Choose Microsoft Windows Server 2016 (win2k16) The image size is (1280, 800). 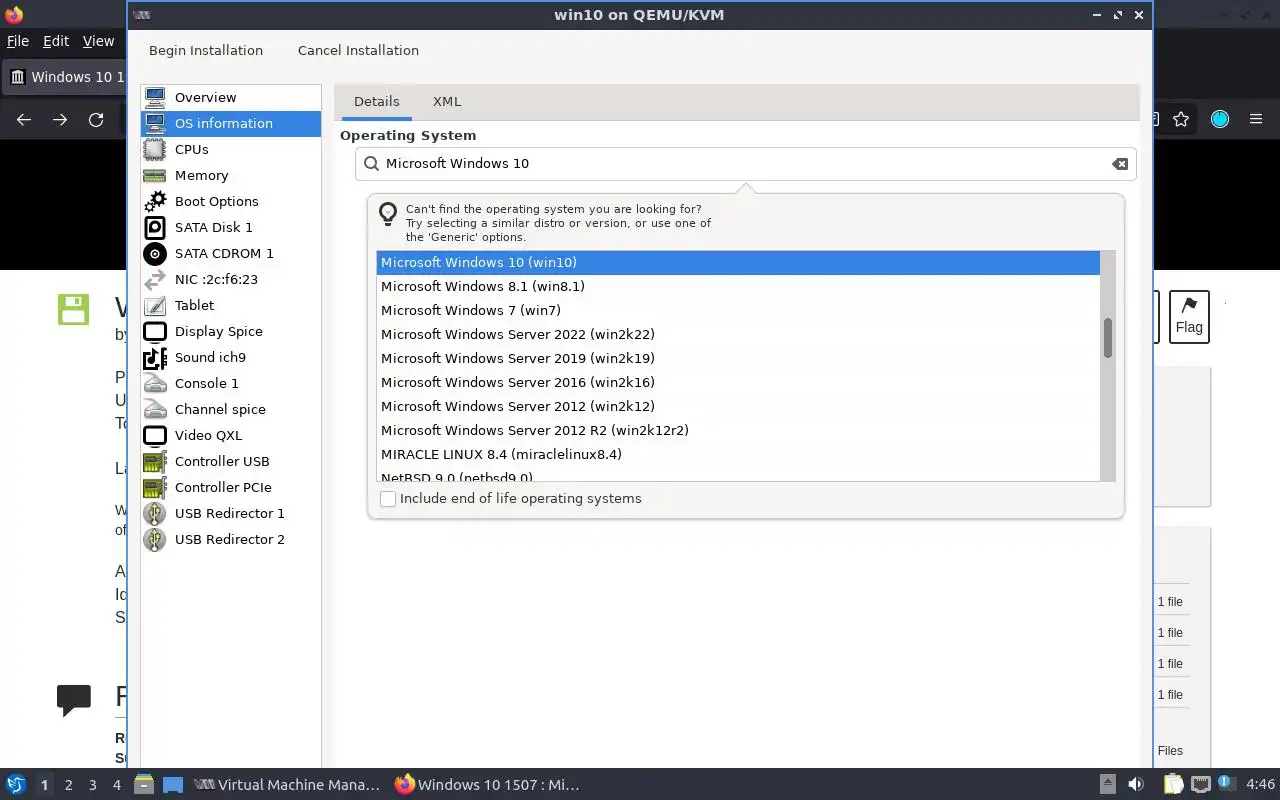[738, 382]
